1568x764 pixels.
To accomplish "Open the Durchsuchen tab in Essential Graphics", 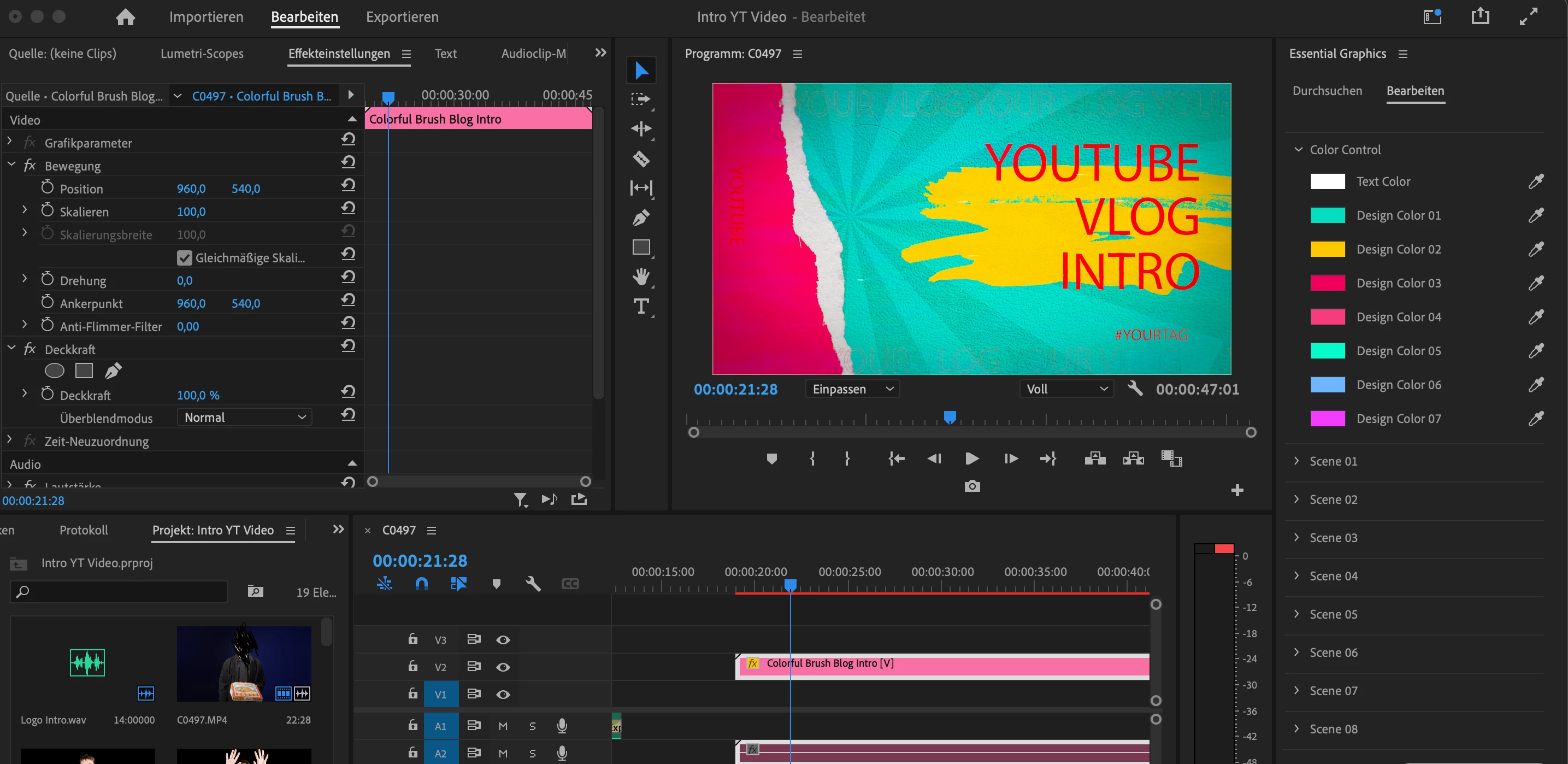I will coord(1327,91).
